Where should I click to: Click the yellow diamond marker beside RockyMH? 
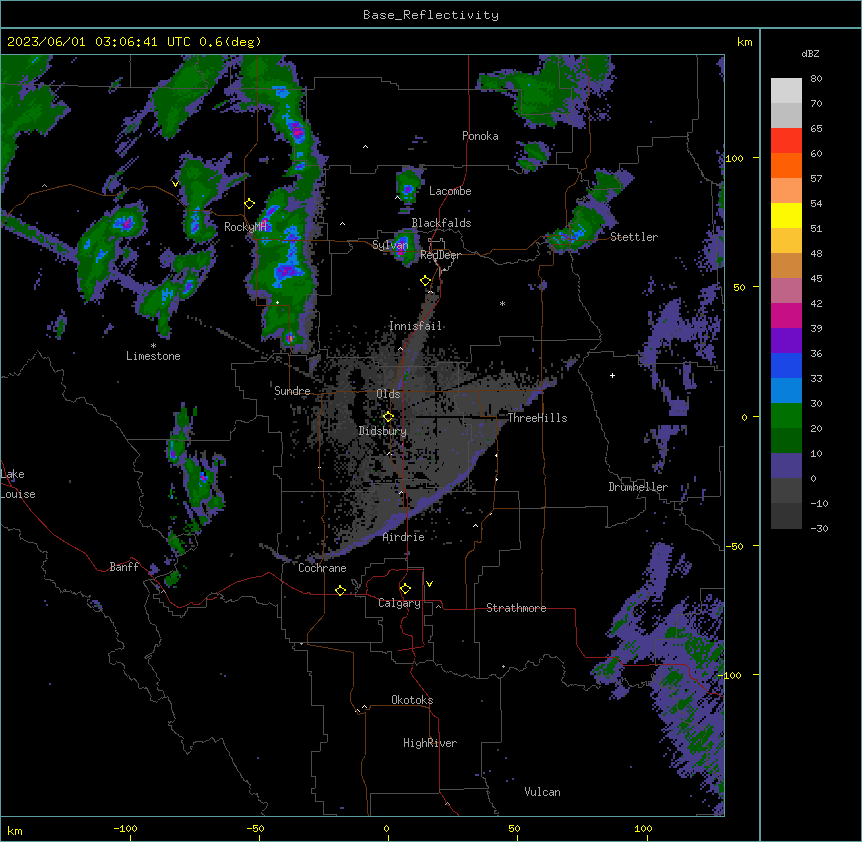pos(250,204)
